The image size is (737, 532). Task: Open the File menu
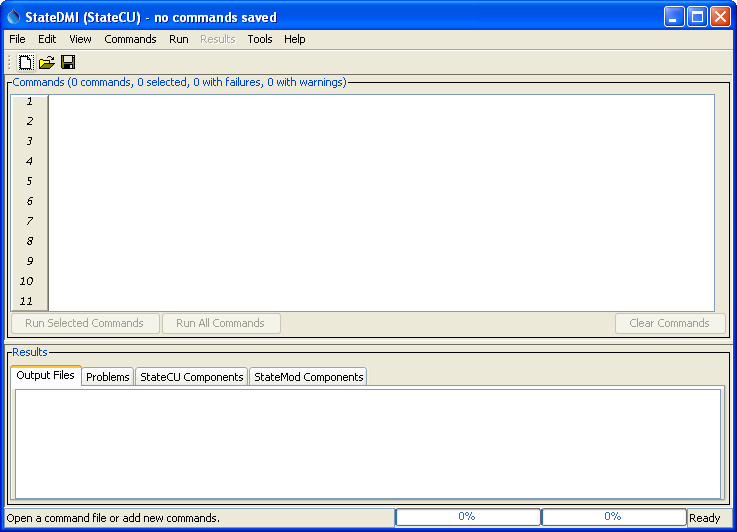pyautogui.click(x=17, y=39)
